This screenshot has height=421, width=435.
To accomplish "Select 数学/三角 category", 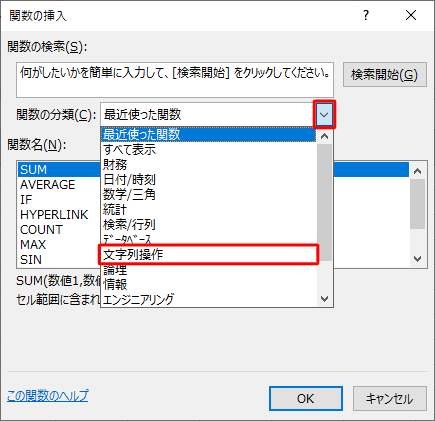I will tap(208, 194).
